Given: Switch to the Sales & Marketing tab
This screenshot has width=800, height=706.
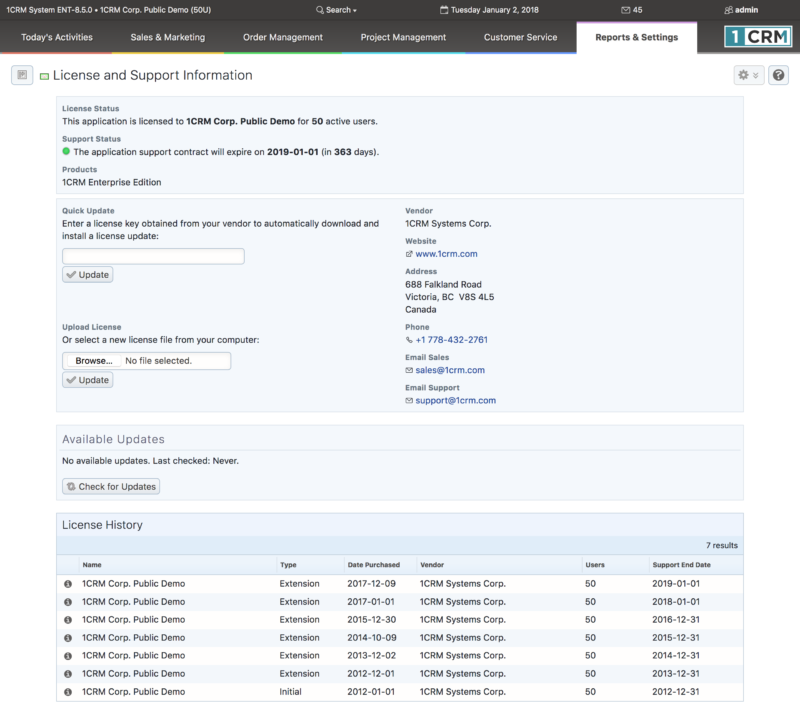Looking at the screenshot, I should (x=167, y=38).
